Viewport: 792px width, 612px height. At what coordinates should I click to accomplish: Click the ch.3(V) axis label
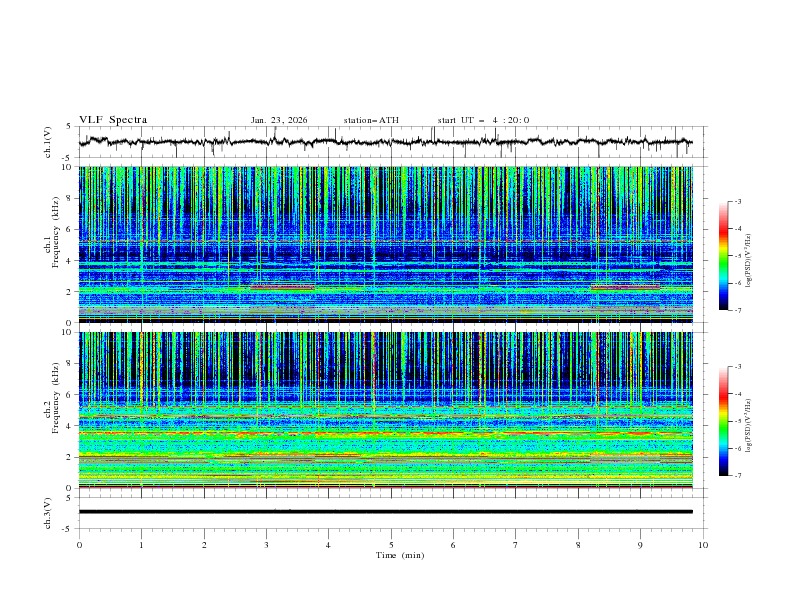(x=48, y=512)
